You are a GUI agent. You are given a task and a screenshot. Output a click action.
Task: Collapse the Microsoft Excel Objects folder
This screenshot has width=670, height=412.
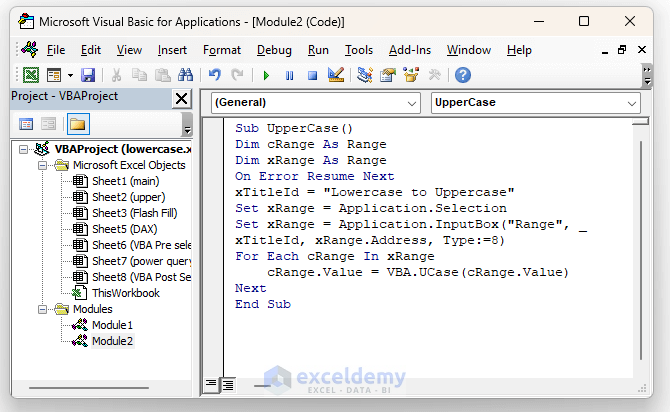[42, 165]
